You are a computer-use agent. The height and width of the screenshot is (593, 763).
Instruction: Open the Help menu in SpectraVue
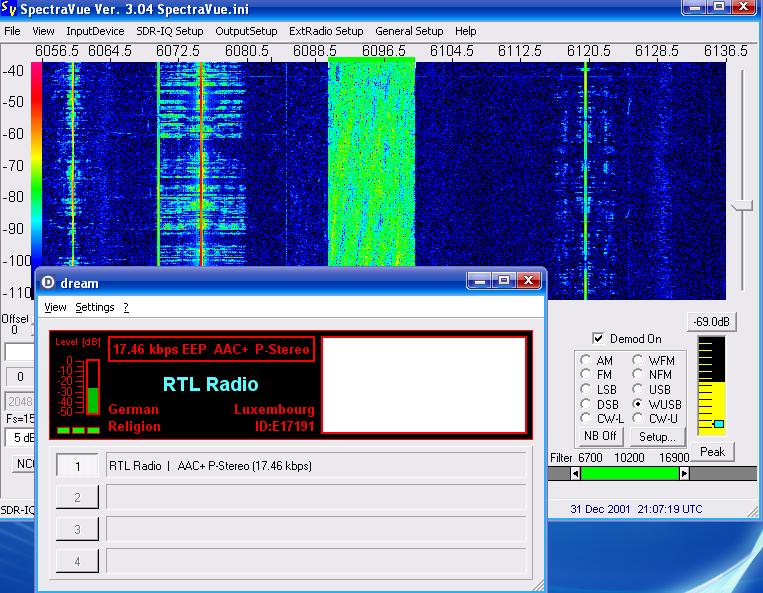pyautogui.click(x=466, y=31)
